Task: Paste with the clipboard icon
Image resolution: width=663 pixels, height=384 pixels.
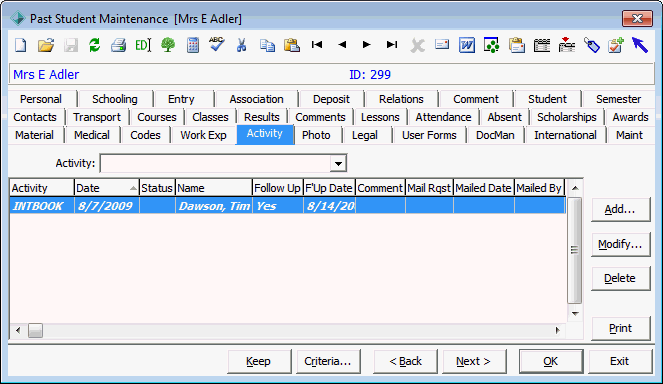Action: click(292, 45)
